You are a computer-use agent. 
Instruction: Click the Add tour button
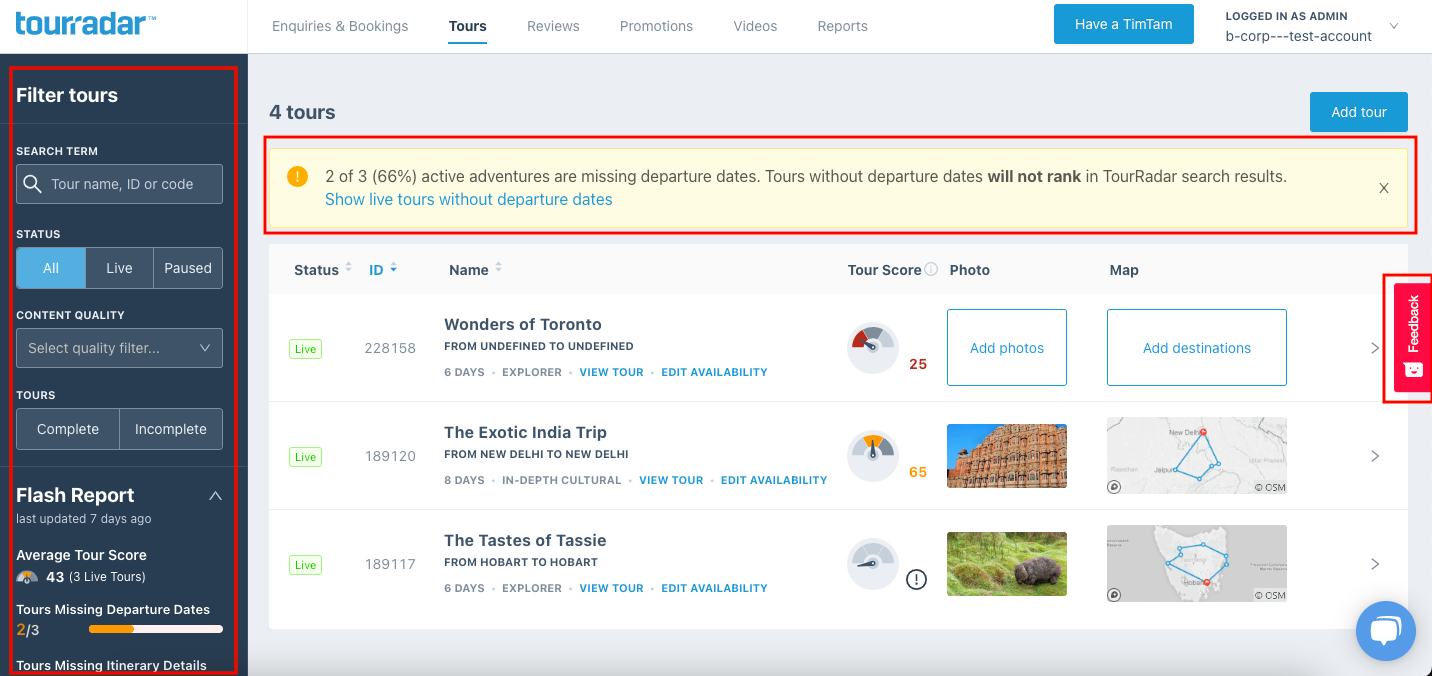pyautogui.click(x=1358, y=112)
